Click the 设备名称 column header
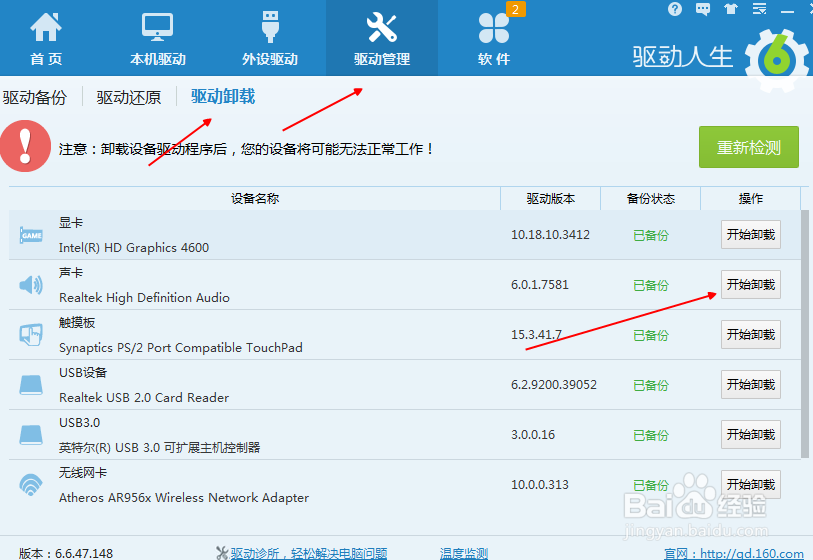 [255, 199]
